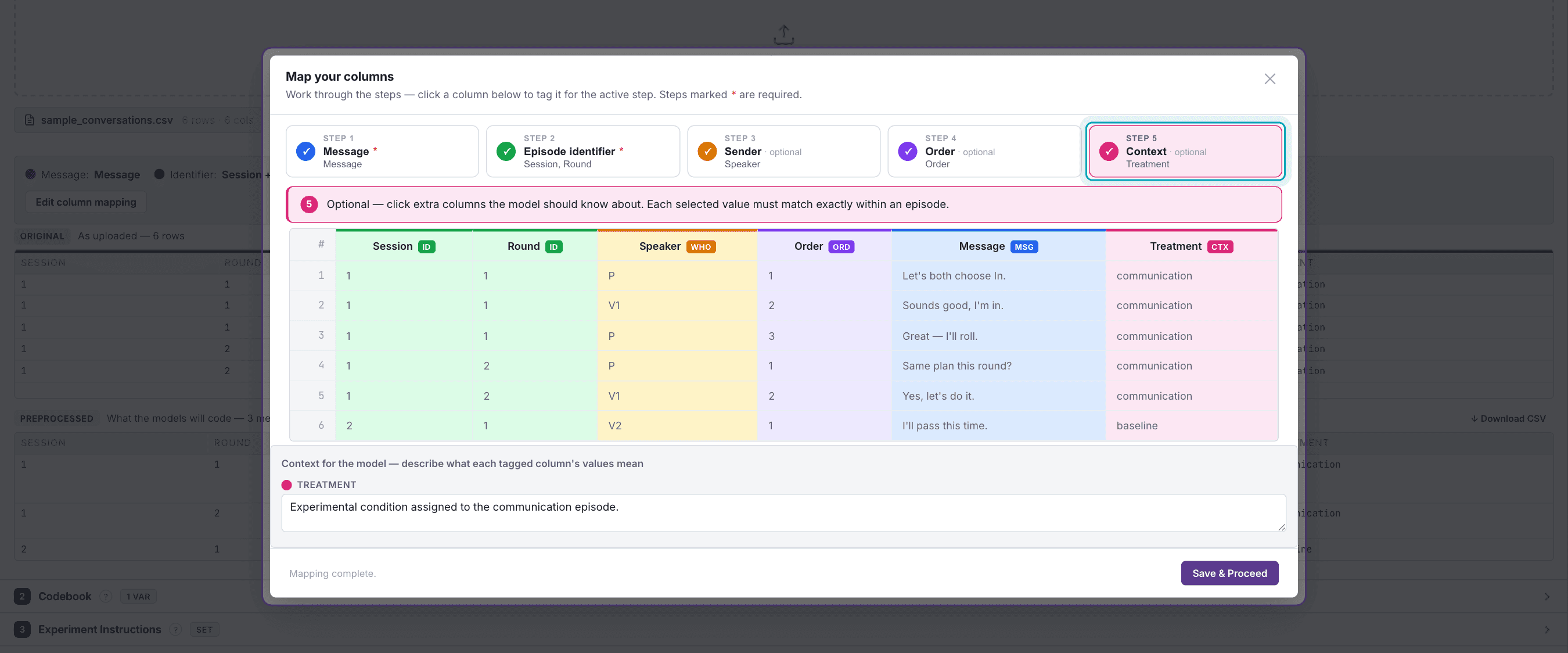Screen dimensions: 1568x653
Task: Switch to Step 4 Order
Action: 984,151
